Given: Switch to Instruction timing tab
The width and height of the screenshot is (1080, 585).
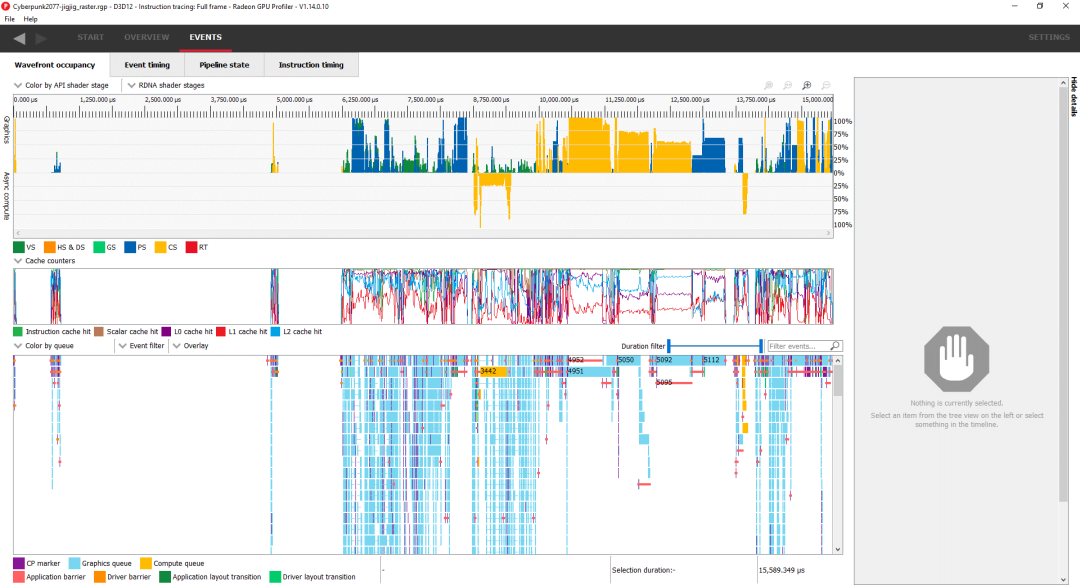Looking at the screenshot, I should pyautogui.click(x=311, y=65).
